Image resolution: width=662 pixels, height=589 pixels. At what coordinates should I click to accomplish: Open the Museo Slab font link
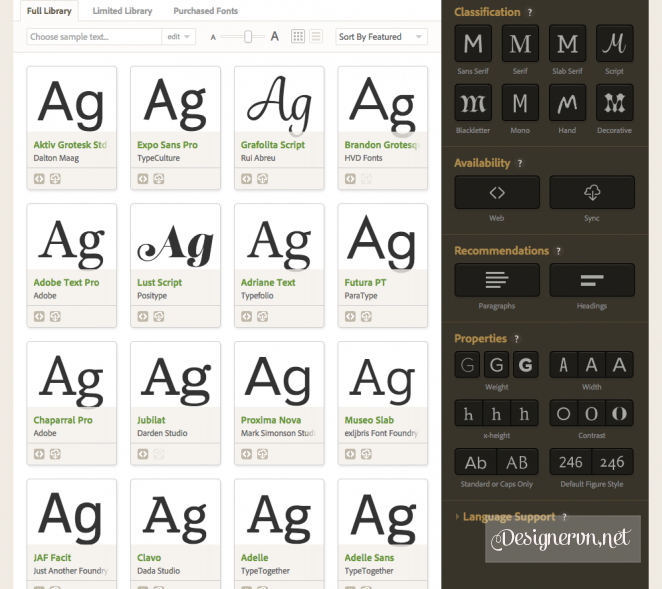pos(369,420)
